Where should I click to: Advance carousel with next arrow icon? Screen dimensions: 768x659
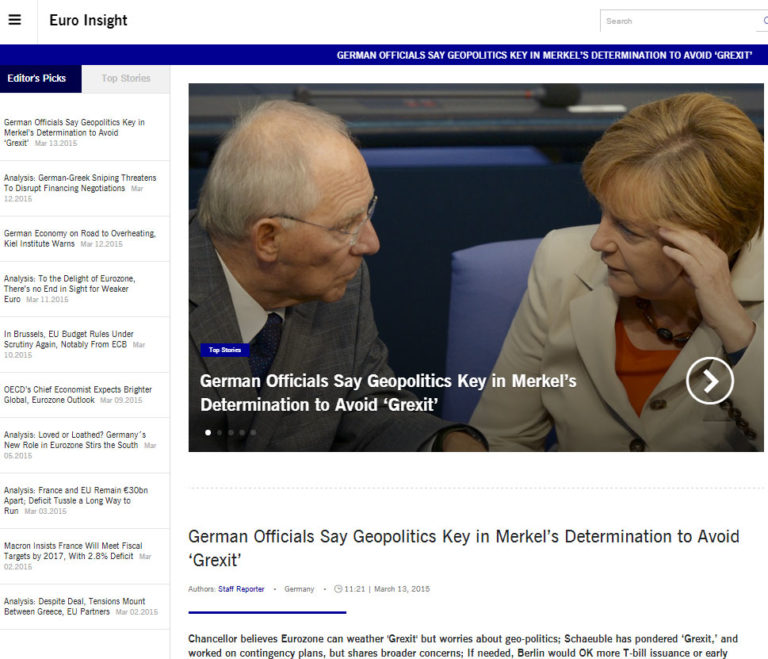tap(709, 380)
